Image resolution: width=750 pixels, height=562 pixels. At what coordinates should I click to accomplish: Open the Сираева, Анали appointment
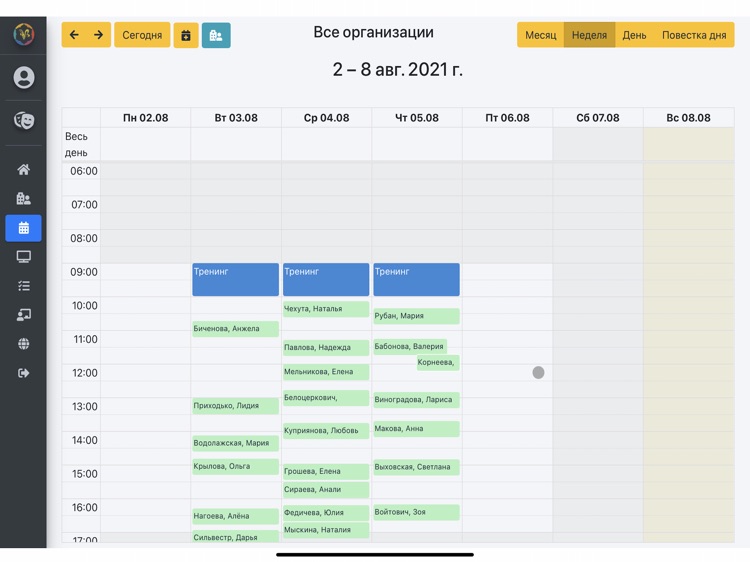[x=326, y=490]
